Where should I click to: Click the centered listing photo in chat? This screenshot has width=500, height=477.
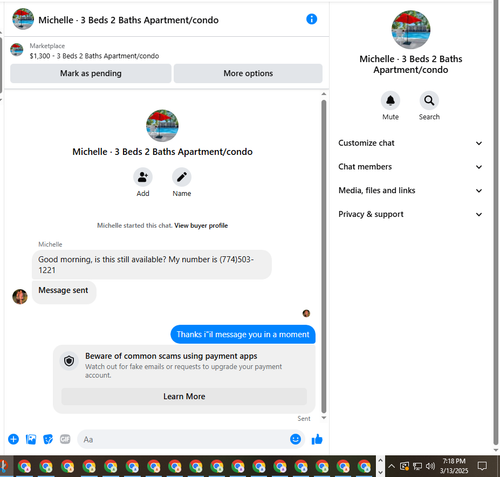pos(162,126)
